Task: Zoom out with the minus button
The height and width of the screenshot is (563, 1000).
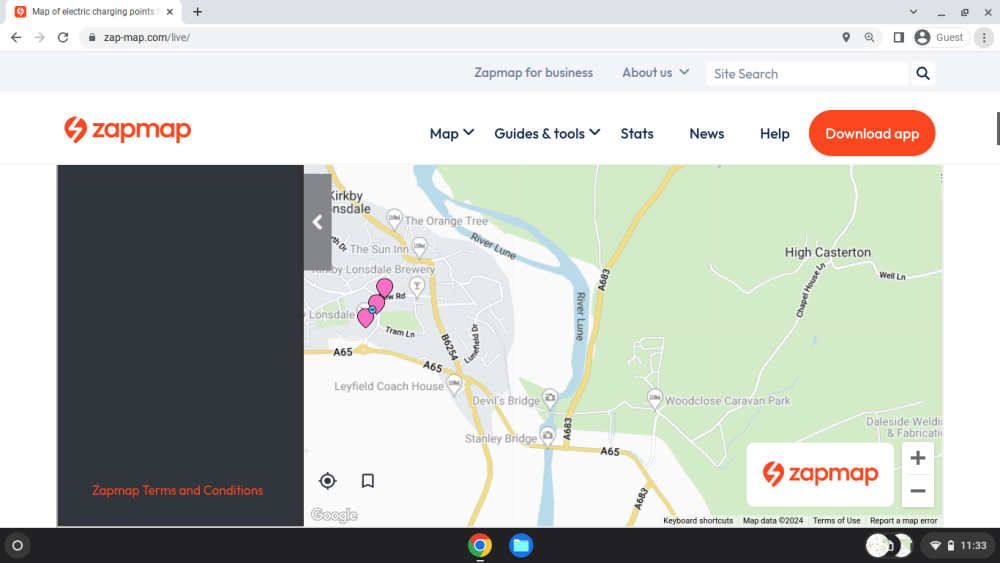Action: pyautogui.click(x=918, y=491)
